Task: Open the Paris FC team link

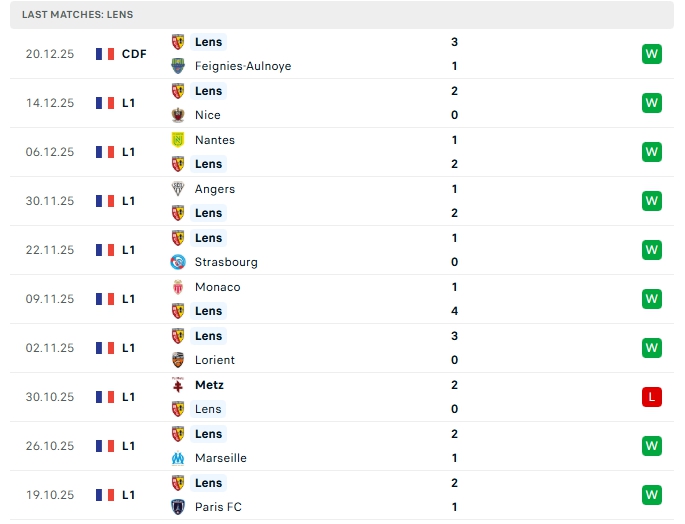Action: click(x=218, y=507)
